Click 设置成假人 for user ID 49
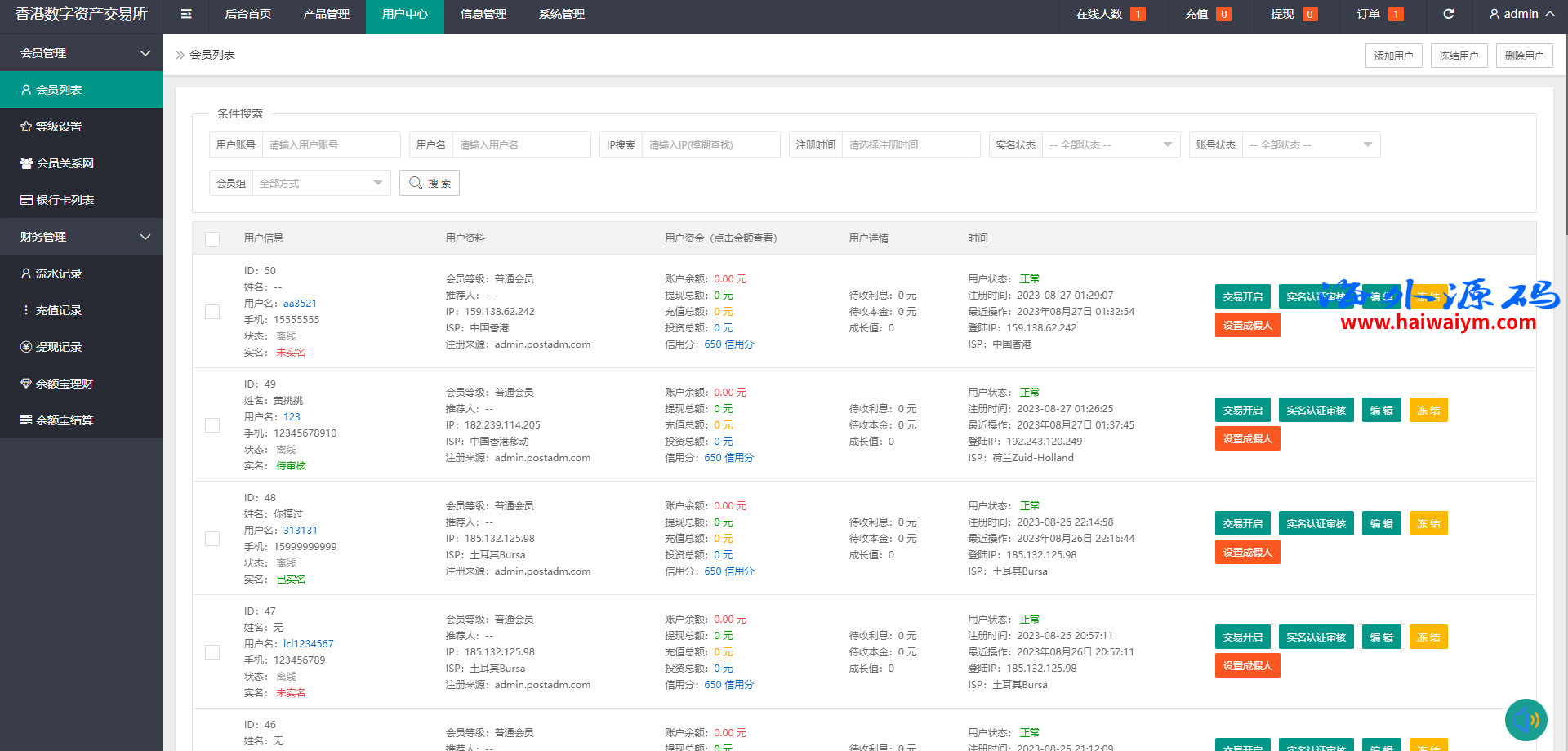This screenshot has height=751, width=1568. coord(1247,439)
